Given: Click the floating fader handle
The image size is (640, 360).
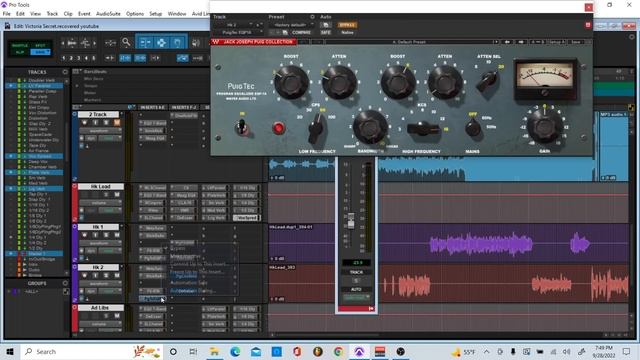Looking at the screenshot, I should [351, 220].
